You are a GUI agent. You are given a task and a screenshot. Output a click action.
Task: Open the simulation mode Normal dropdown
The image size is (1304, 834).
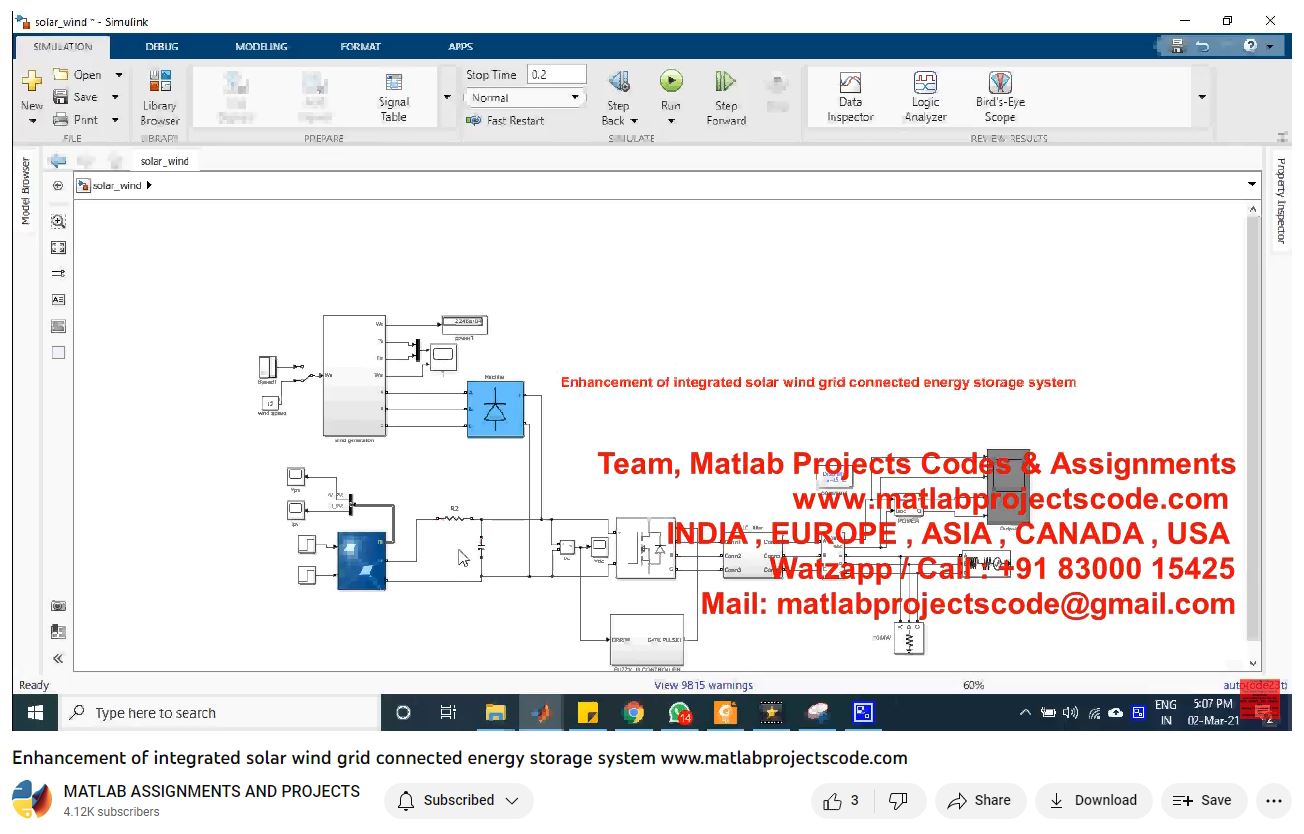click(524, 98)
